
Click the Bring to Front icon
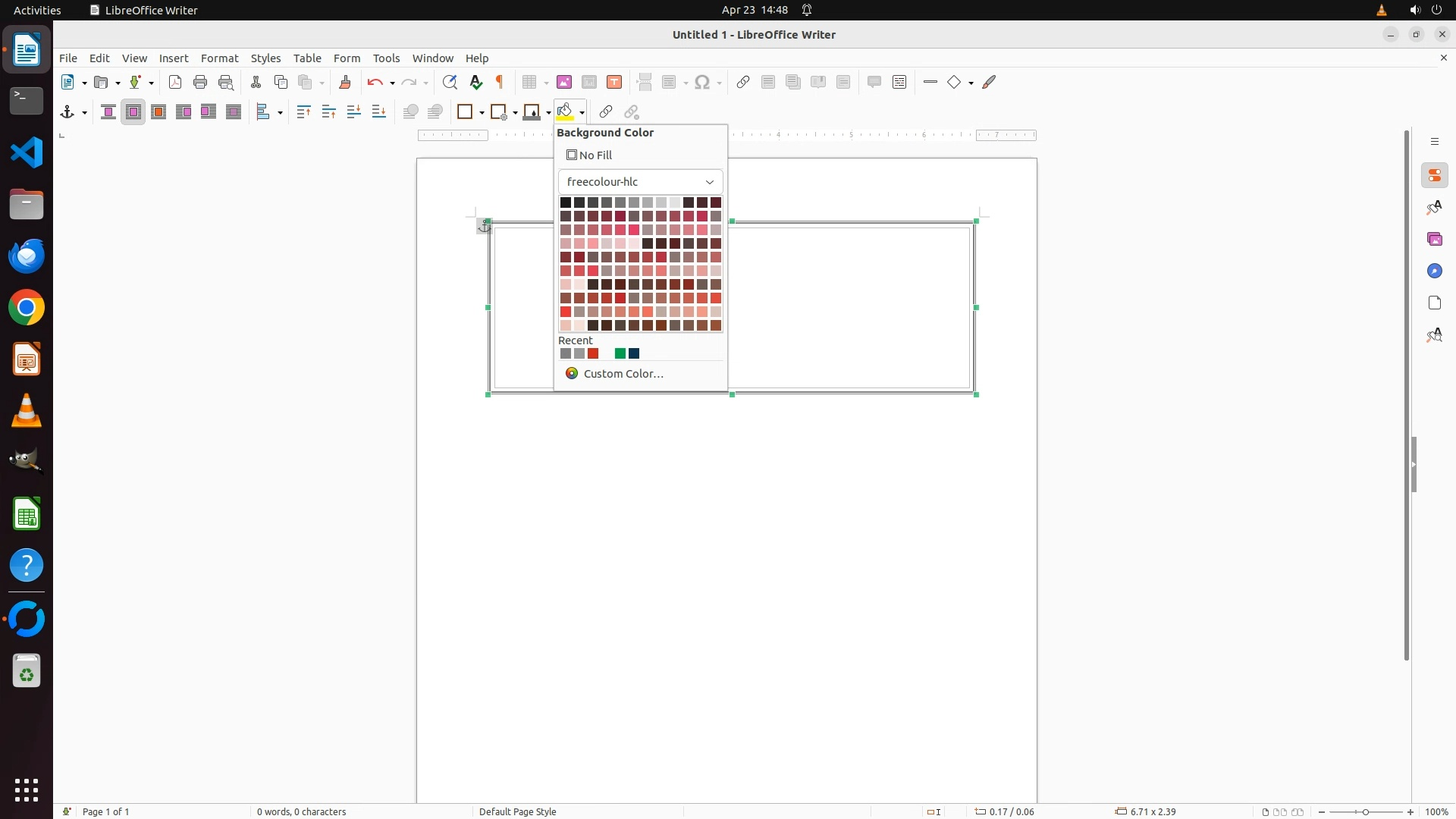303,112
